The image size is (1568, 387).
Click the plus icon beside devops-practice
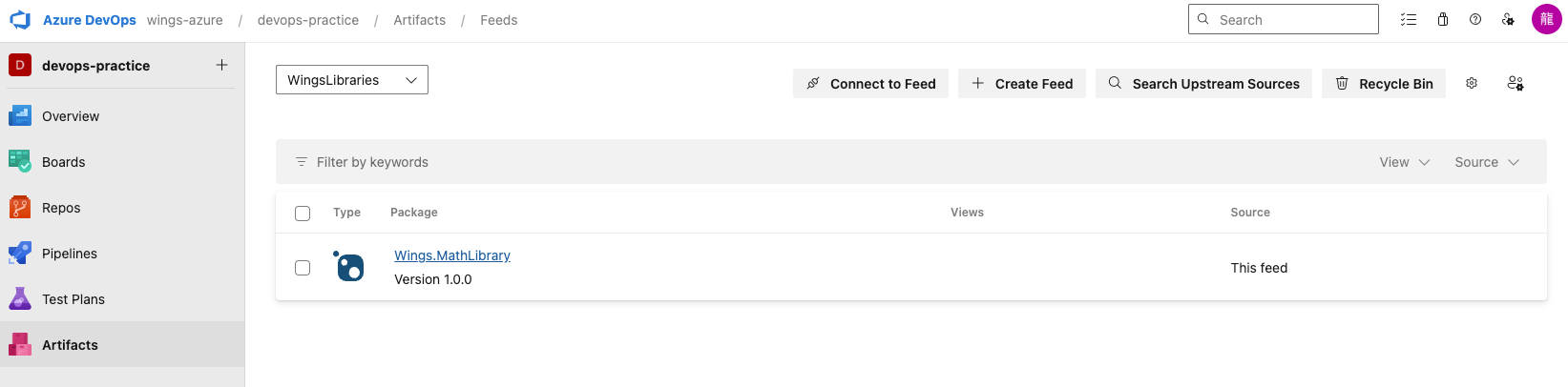221,65
